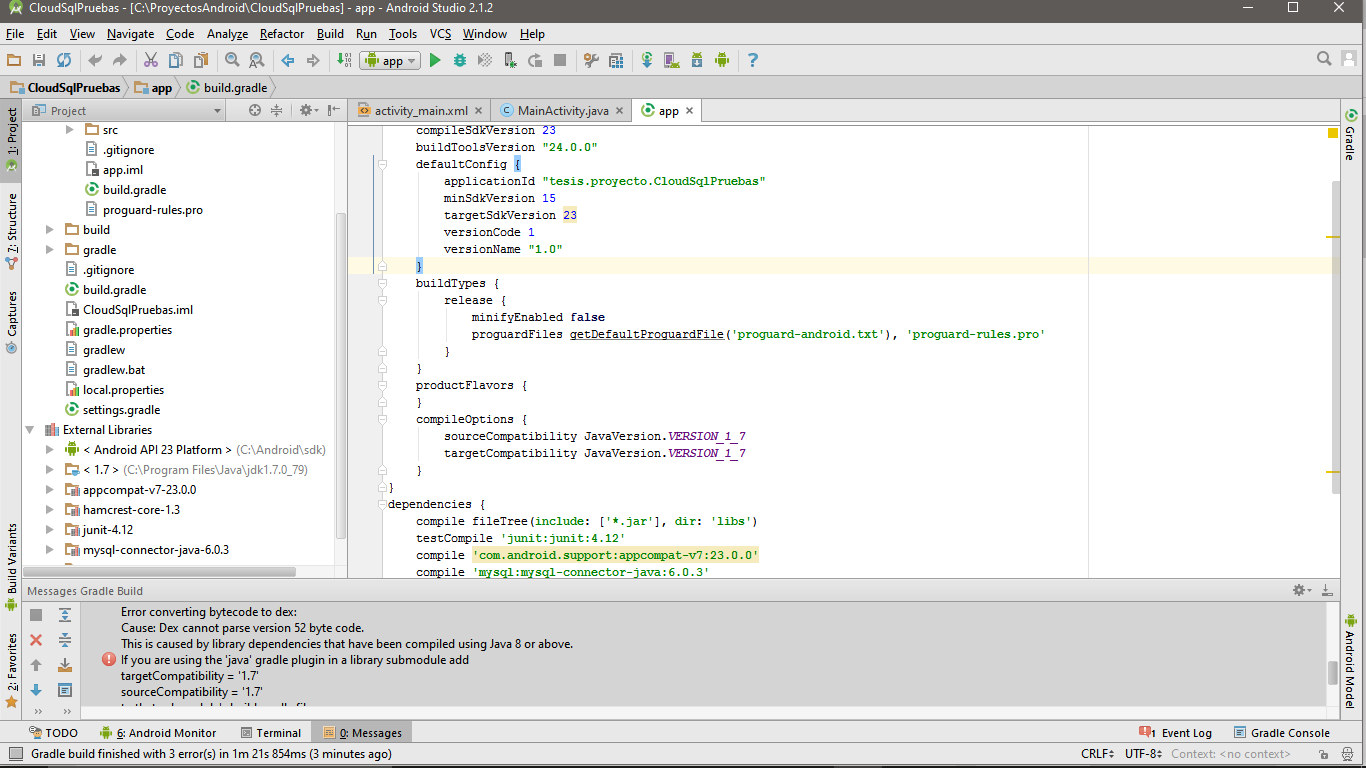
Task: Open the app run configuration dropdown
Action: [x=390, y=60]
